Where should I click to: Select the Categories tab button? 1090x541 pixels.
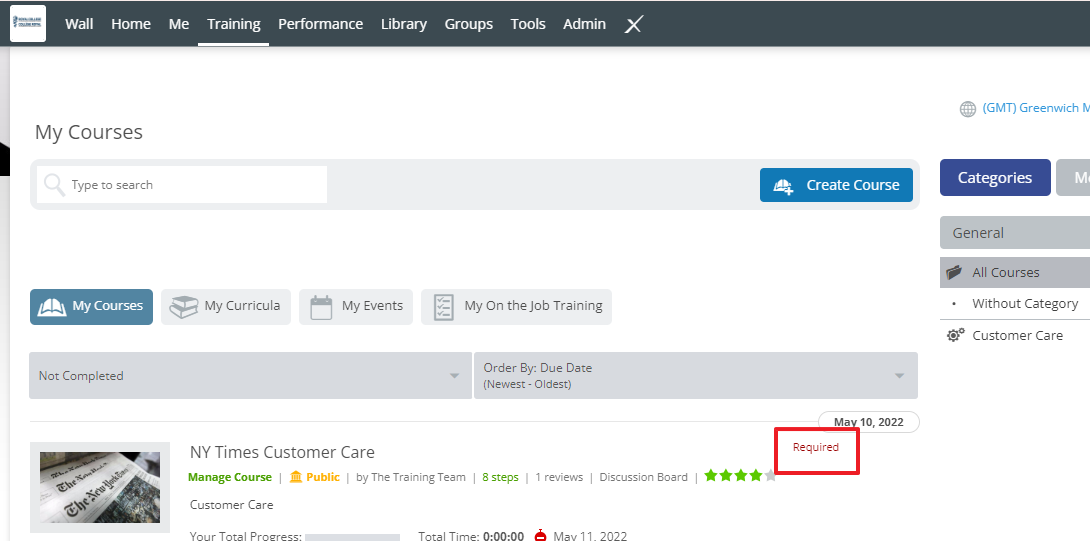[x=995, y=177]
